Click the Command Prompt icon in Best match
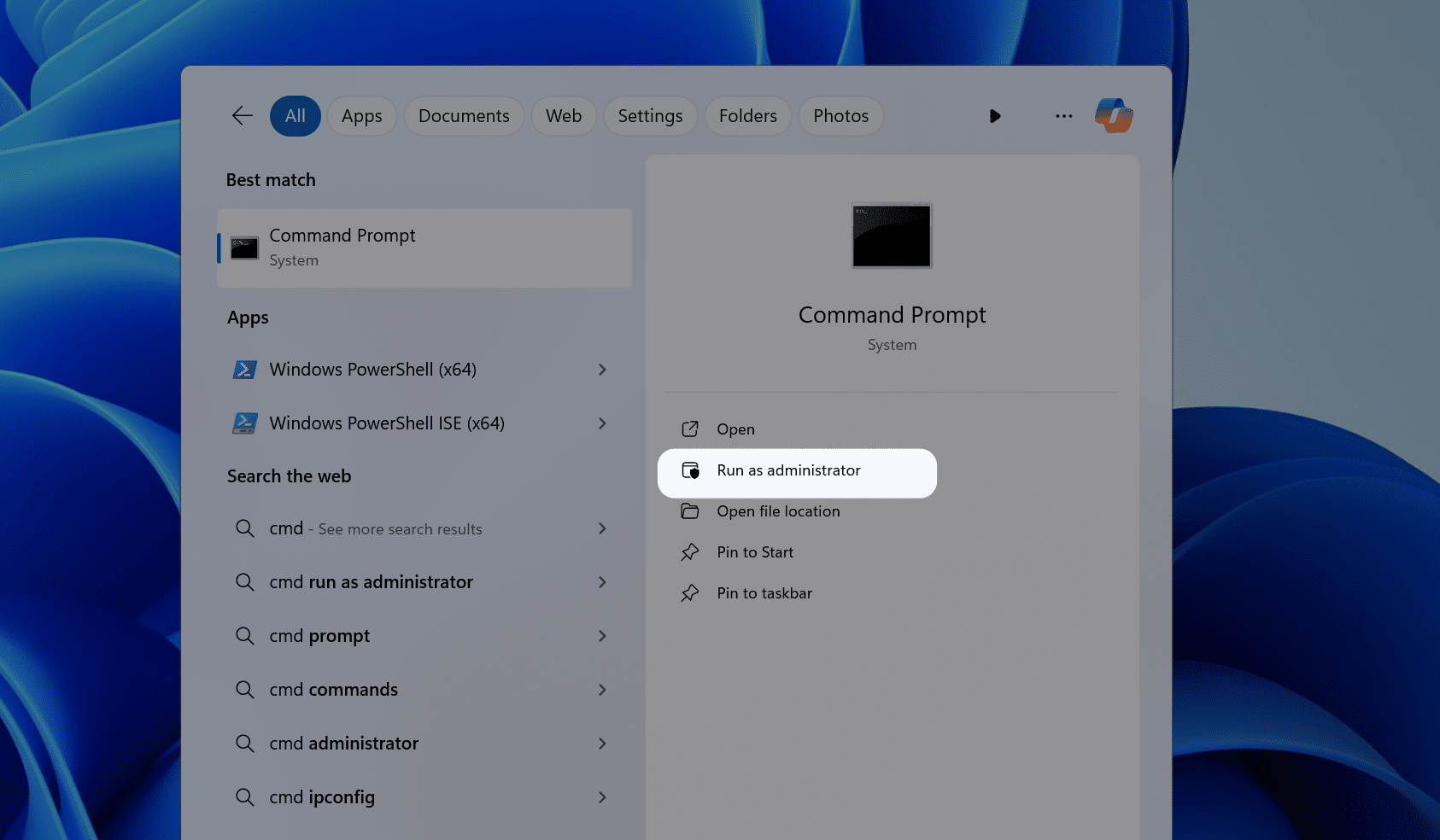1440x840 pixels. point(244,248)
